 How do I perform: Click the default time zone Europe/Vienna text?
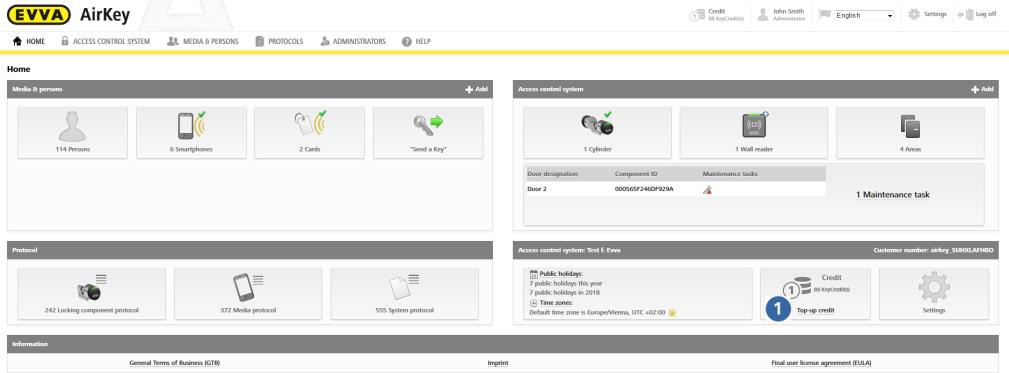click(x=597, y=312)
